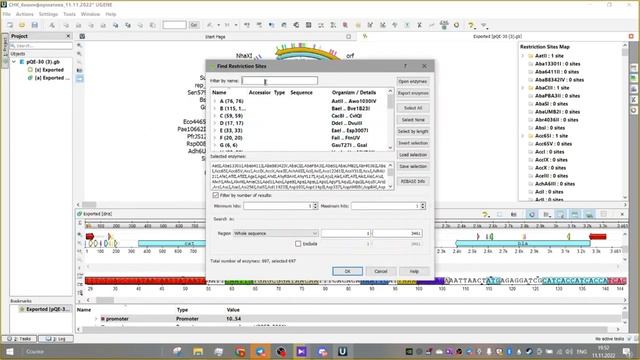Collapse pQE-30 (3).gb project tree node

tap(14, 62)
